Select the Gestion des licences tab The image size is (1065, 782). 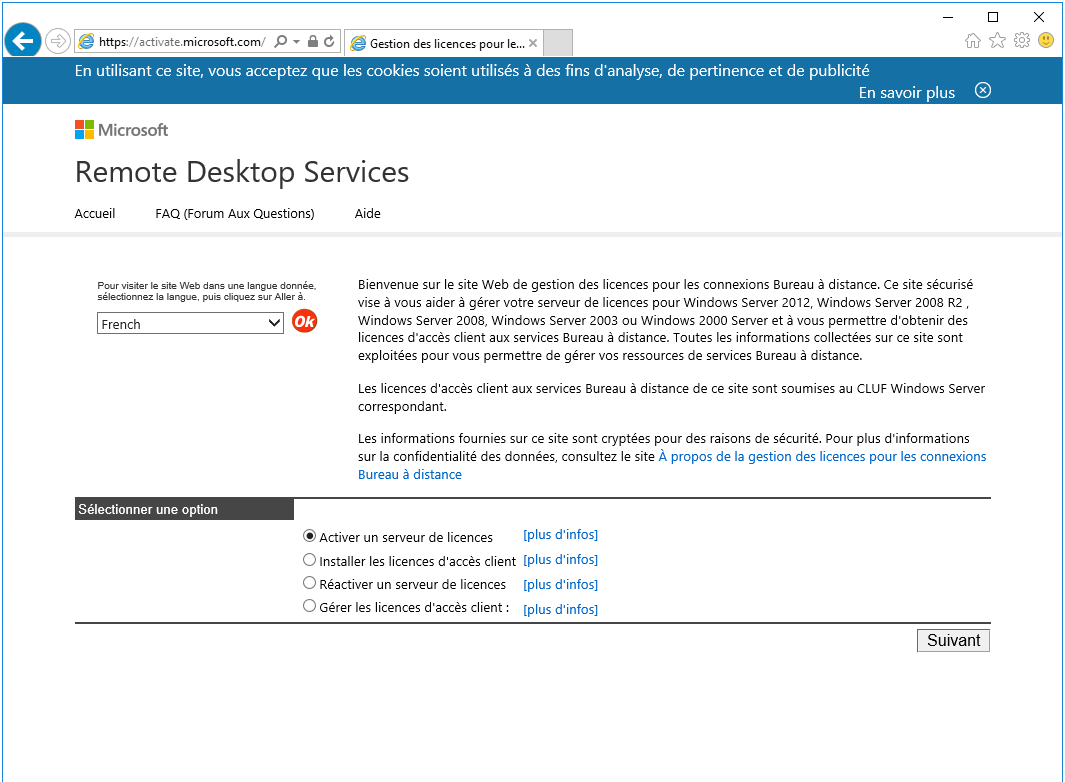coord(444,43)
